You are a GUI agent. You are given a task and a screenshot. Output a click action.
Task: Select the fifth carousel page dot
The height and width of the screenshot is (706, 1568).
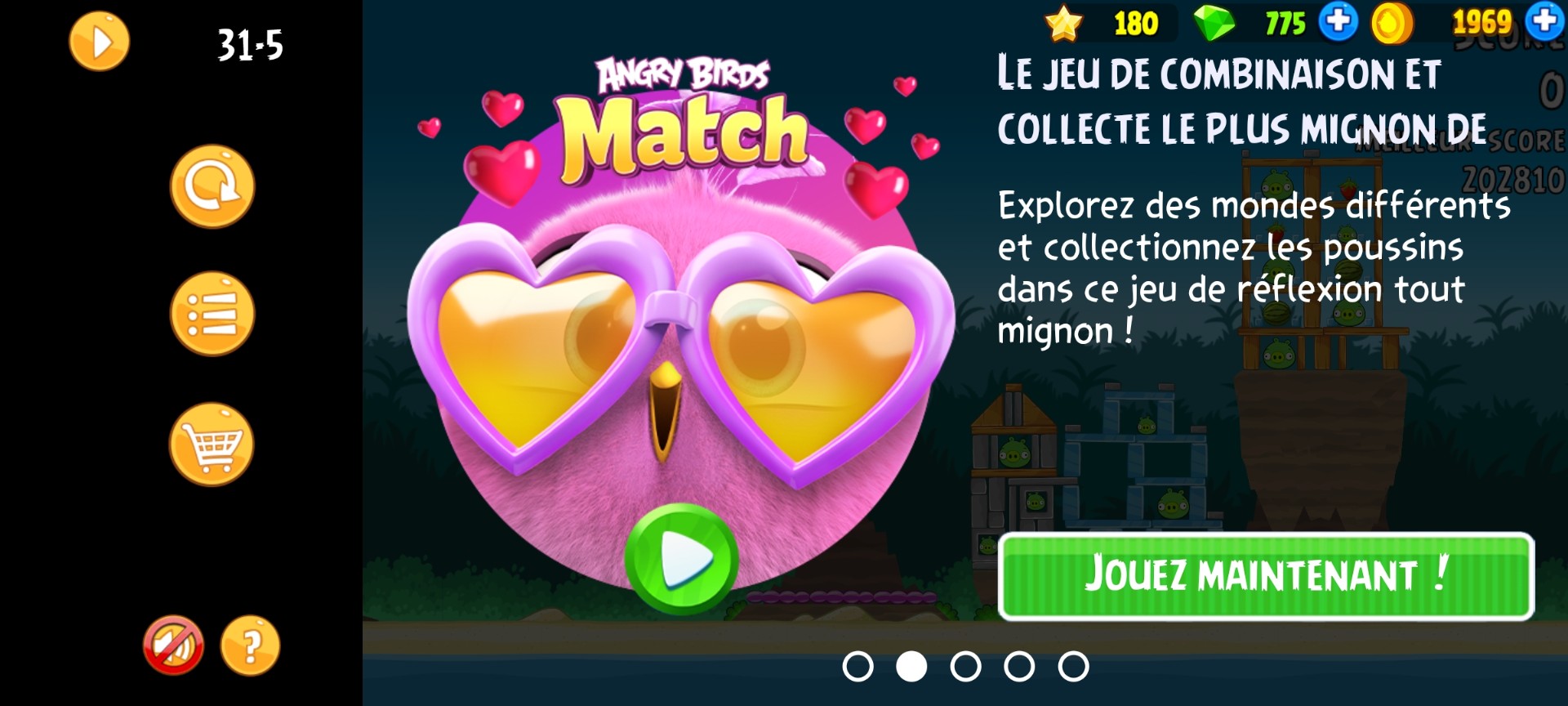tap(1073, 667)
